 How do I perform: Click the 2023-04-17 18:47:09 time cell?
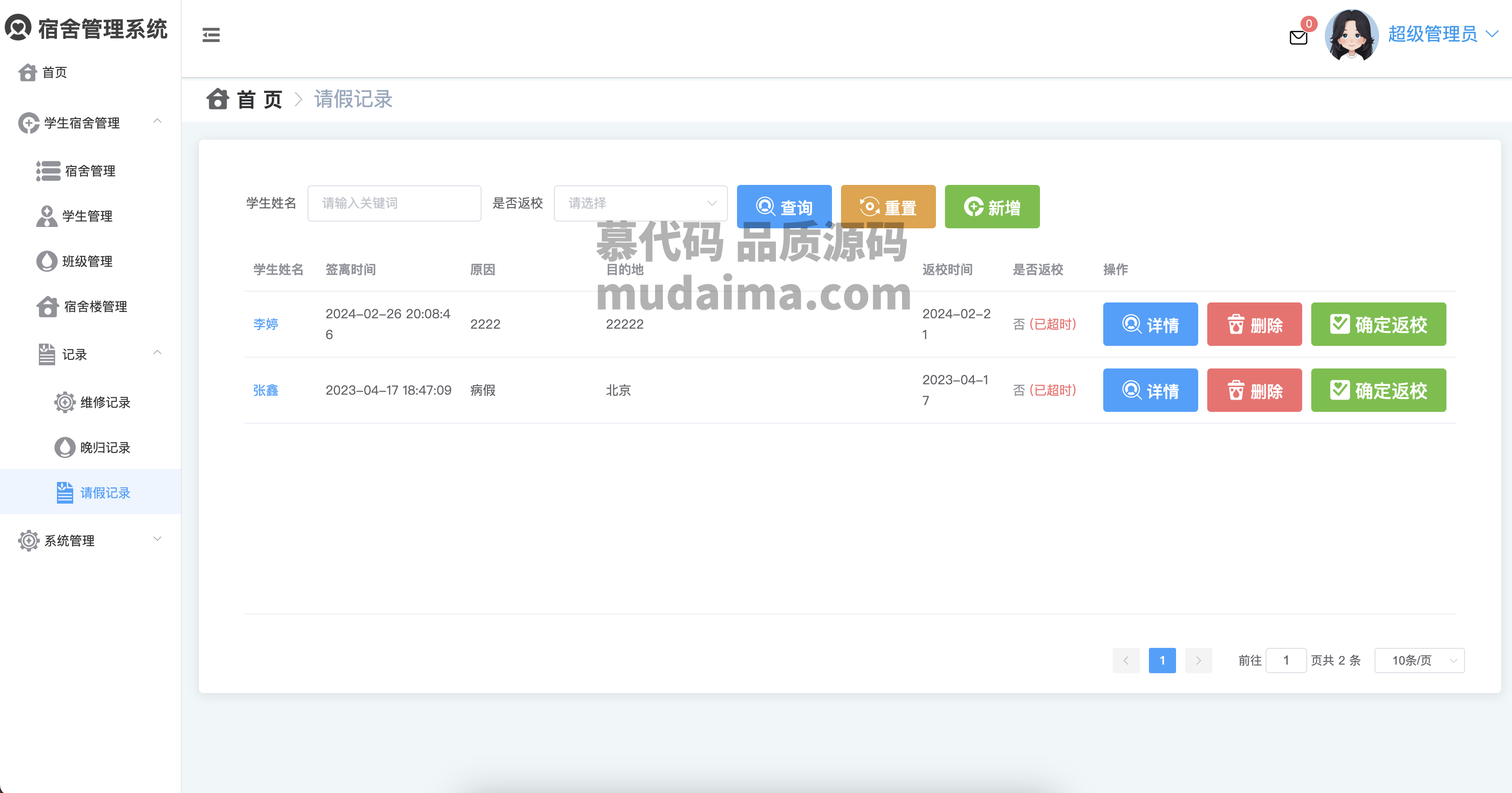tap(388, 390)
